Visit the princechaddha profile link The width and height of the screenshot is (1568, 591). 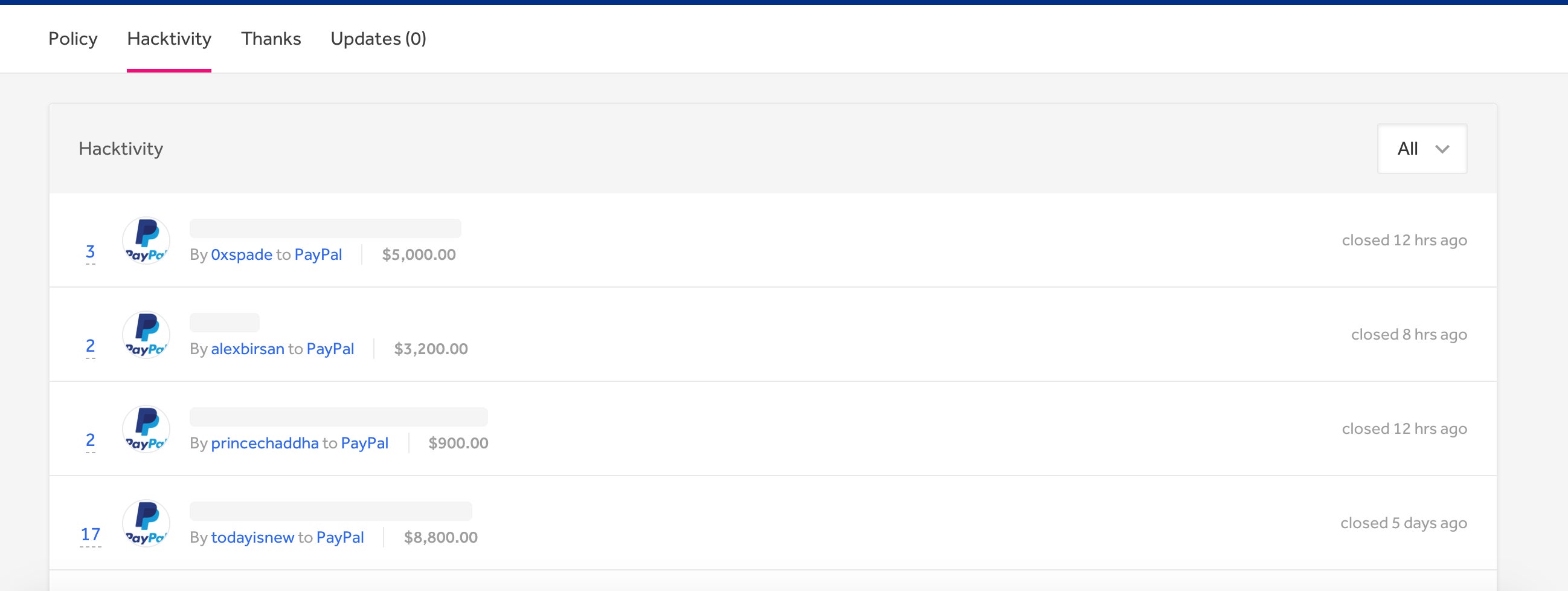pyautogui.click(x=265, y=444)
